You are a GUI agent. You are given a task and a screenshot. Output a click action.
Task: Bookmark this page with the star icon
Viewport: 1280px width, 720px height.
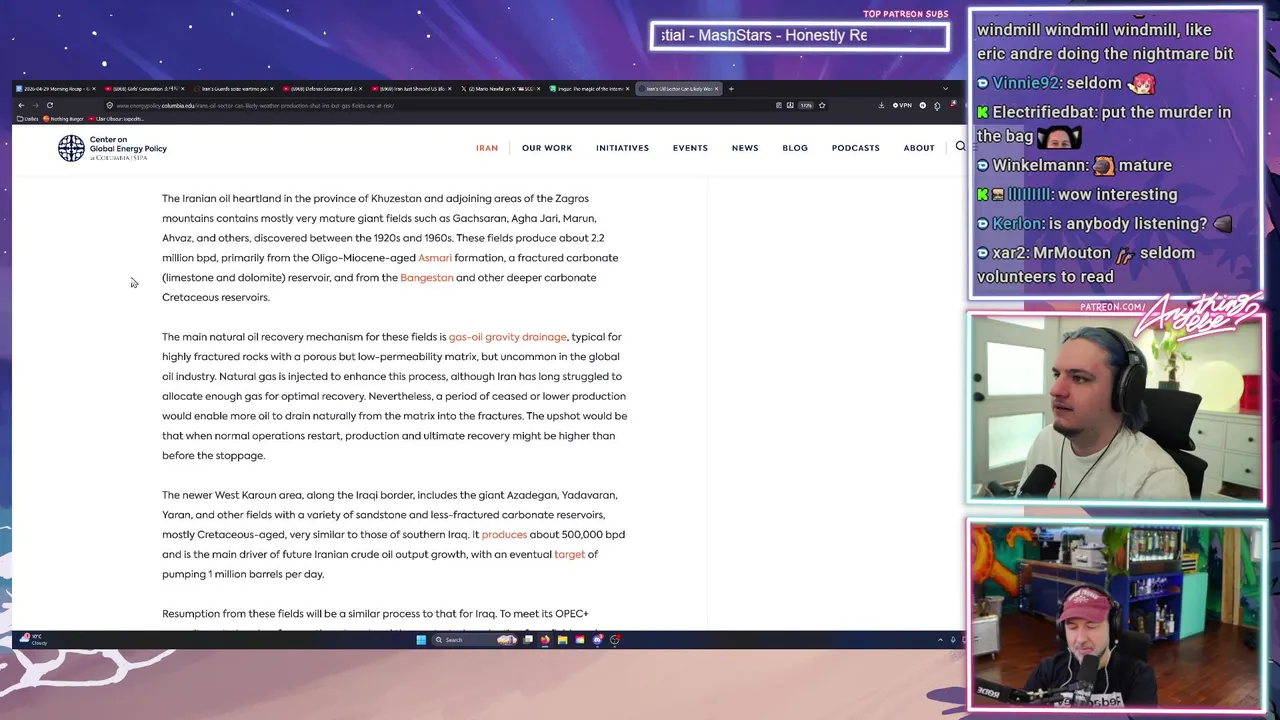[x=822, y=105]
